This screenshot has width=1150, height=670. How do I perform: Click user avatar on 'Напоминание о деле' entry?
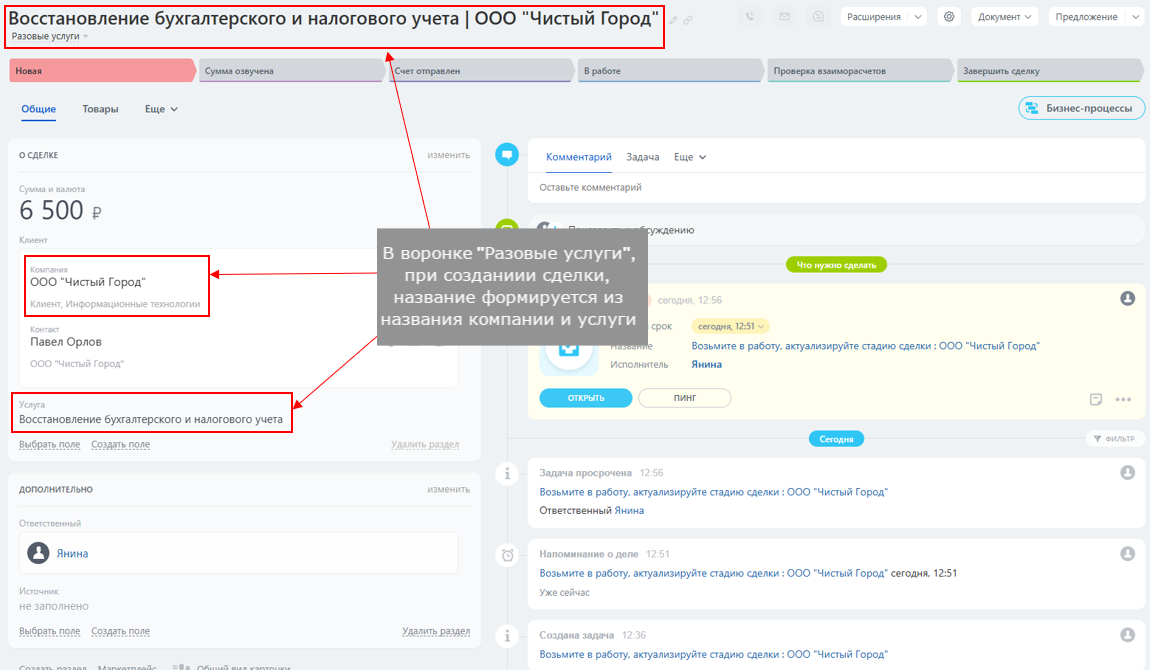(x=1127, y=553)
